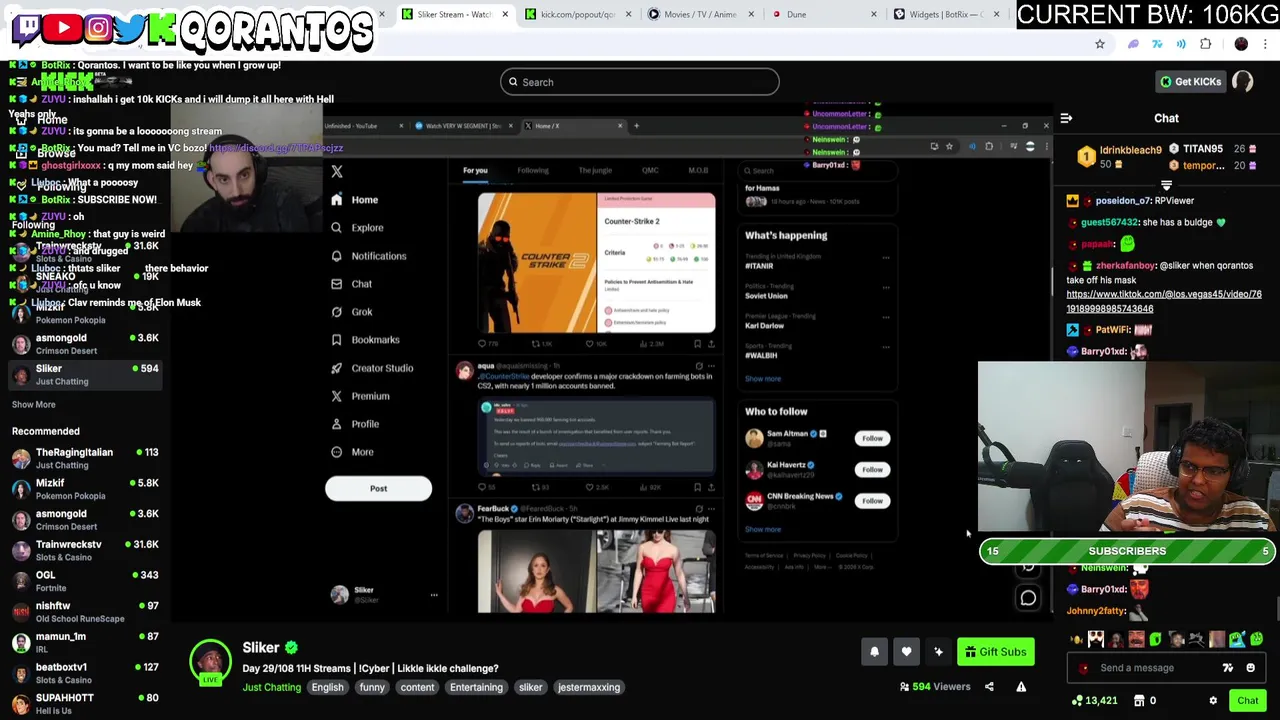Viewport: 1280px width, 720px height.
Task: Click the Gift Subs button
Action: click(x=995, y=652)
